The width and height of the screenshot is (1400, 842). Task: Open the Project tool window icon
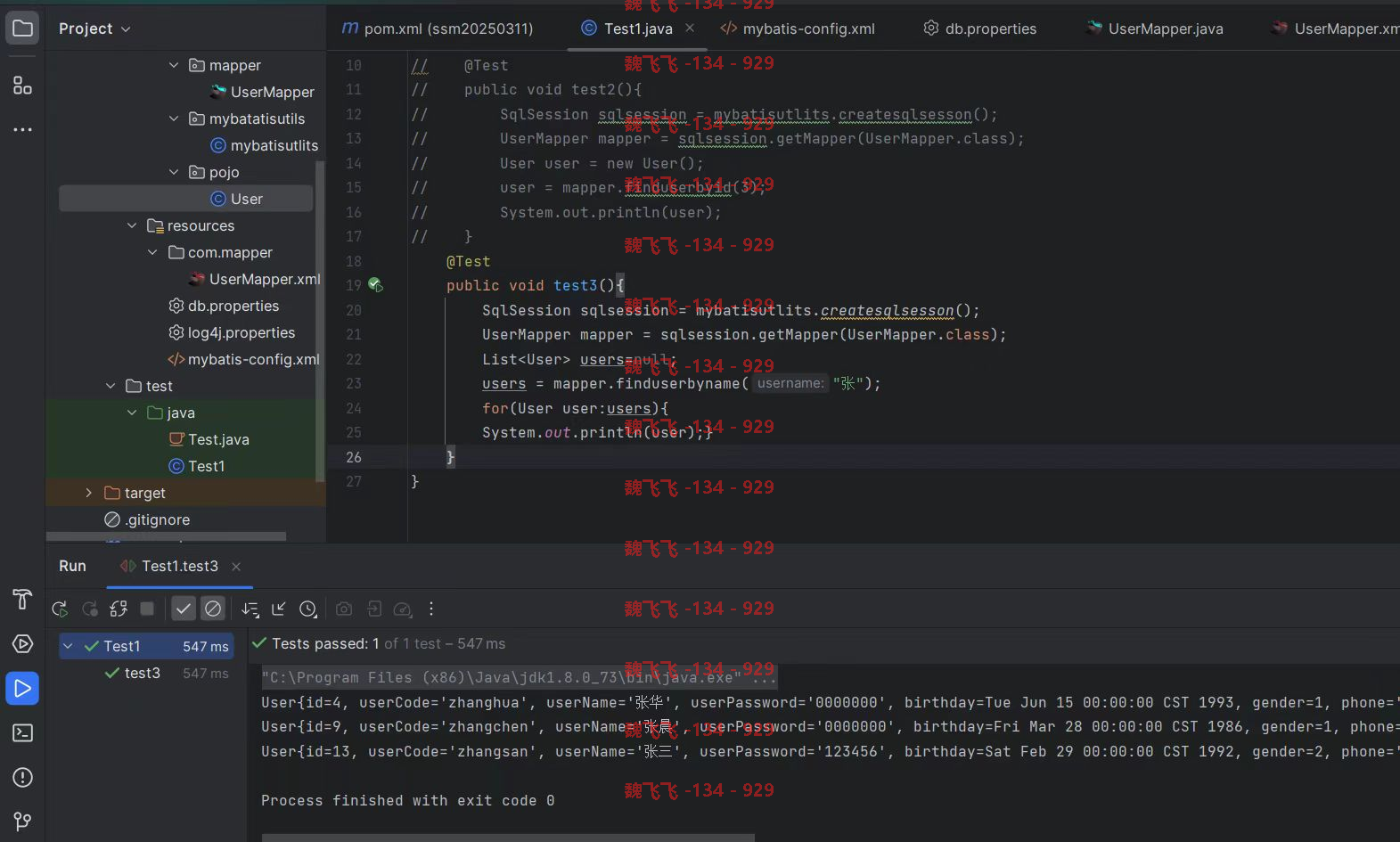(x=22, y=29)
